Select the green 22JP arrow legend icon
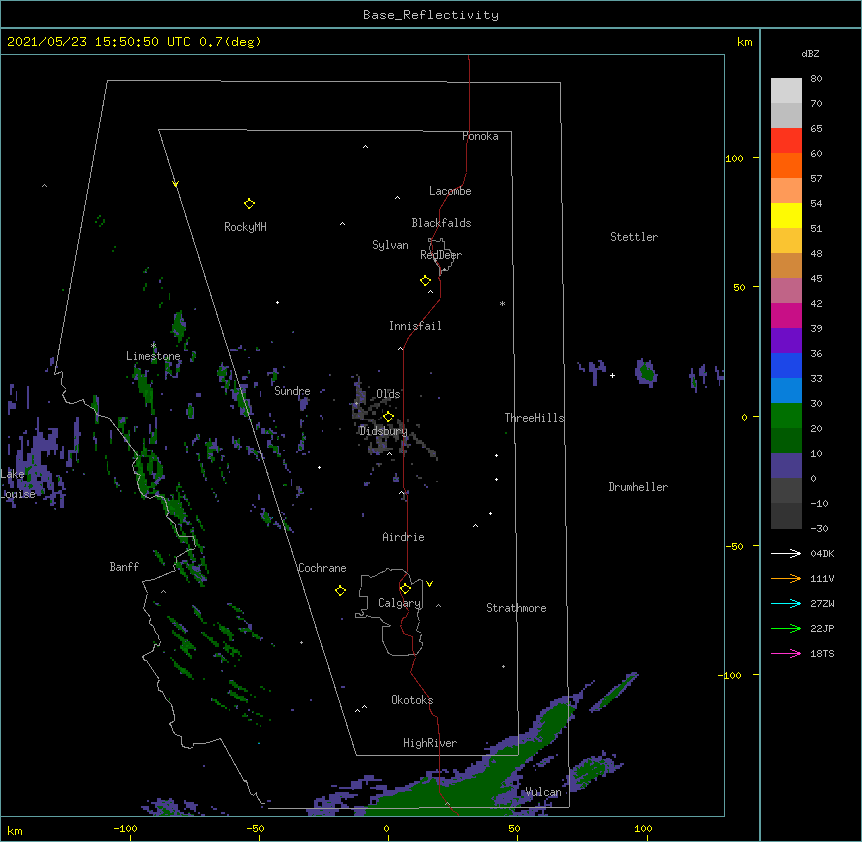Viewport: 862px width, 842px height. pos(786,628)
